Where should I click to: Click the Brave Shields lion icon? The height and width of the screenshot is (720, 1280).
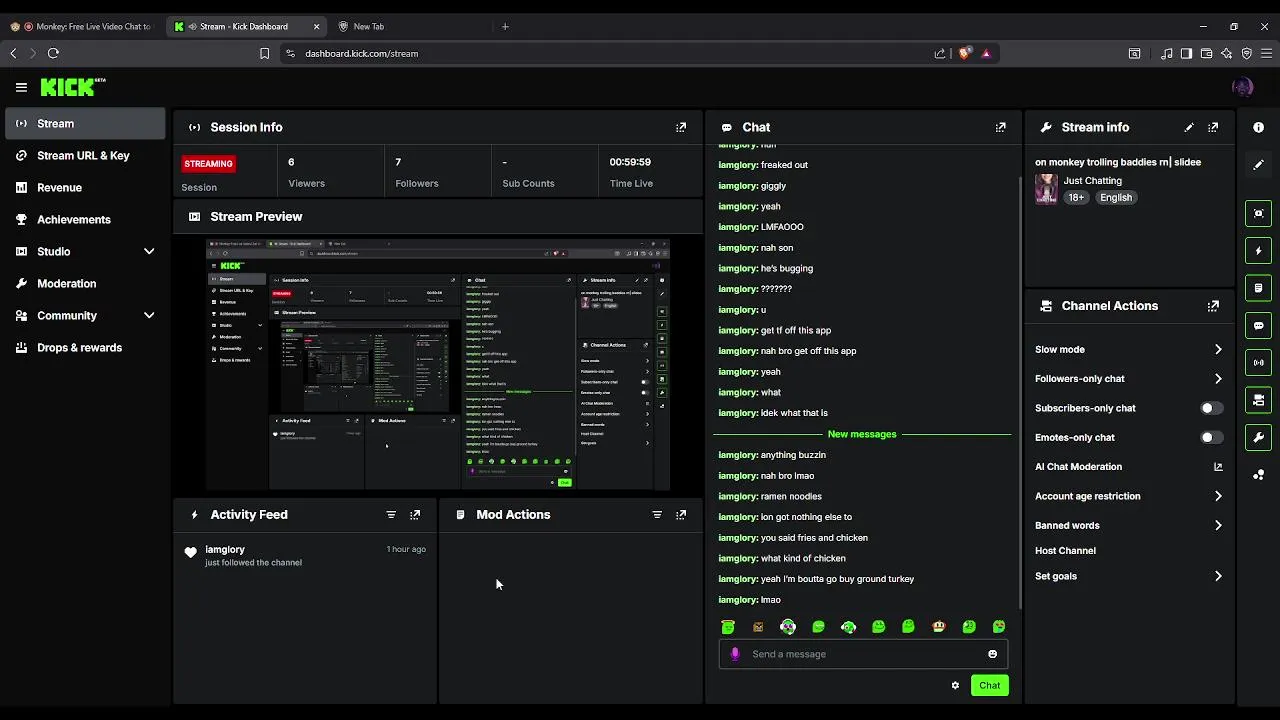964,53
